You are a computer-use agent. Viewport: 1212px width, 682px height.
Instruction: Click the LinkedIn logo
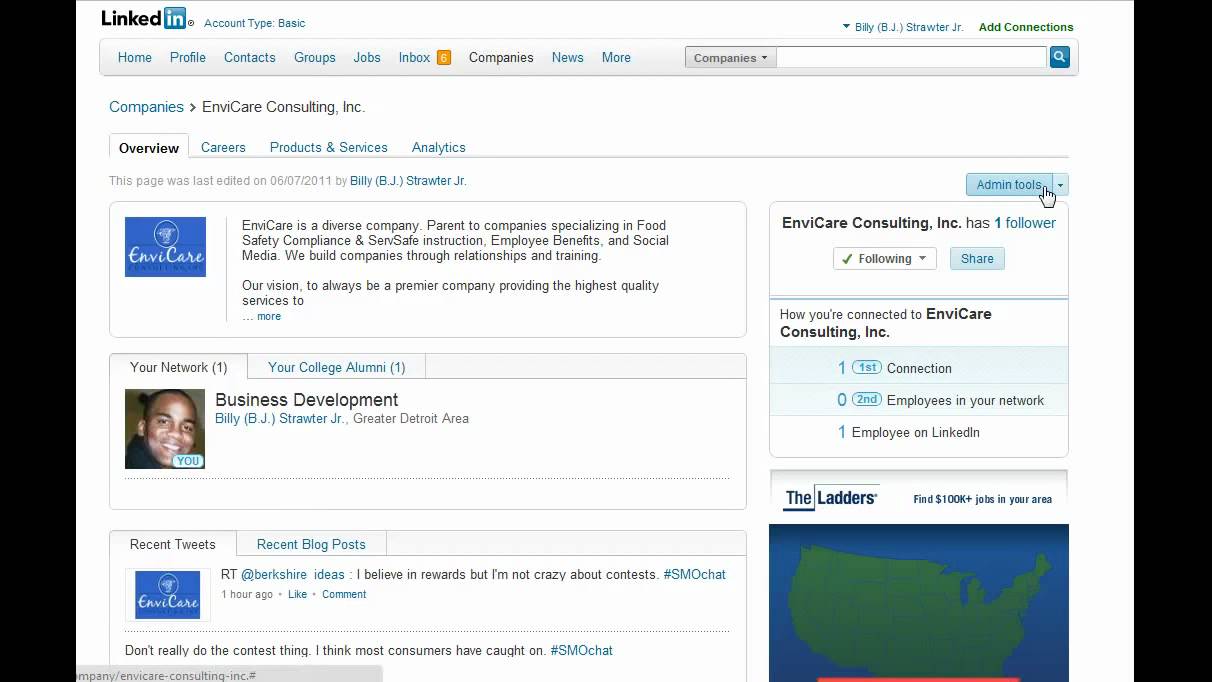point(147,18)
